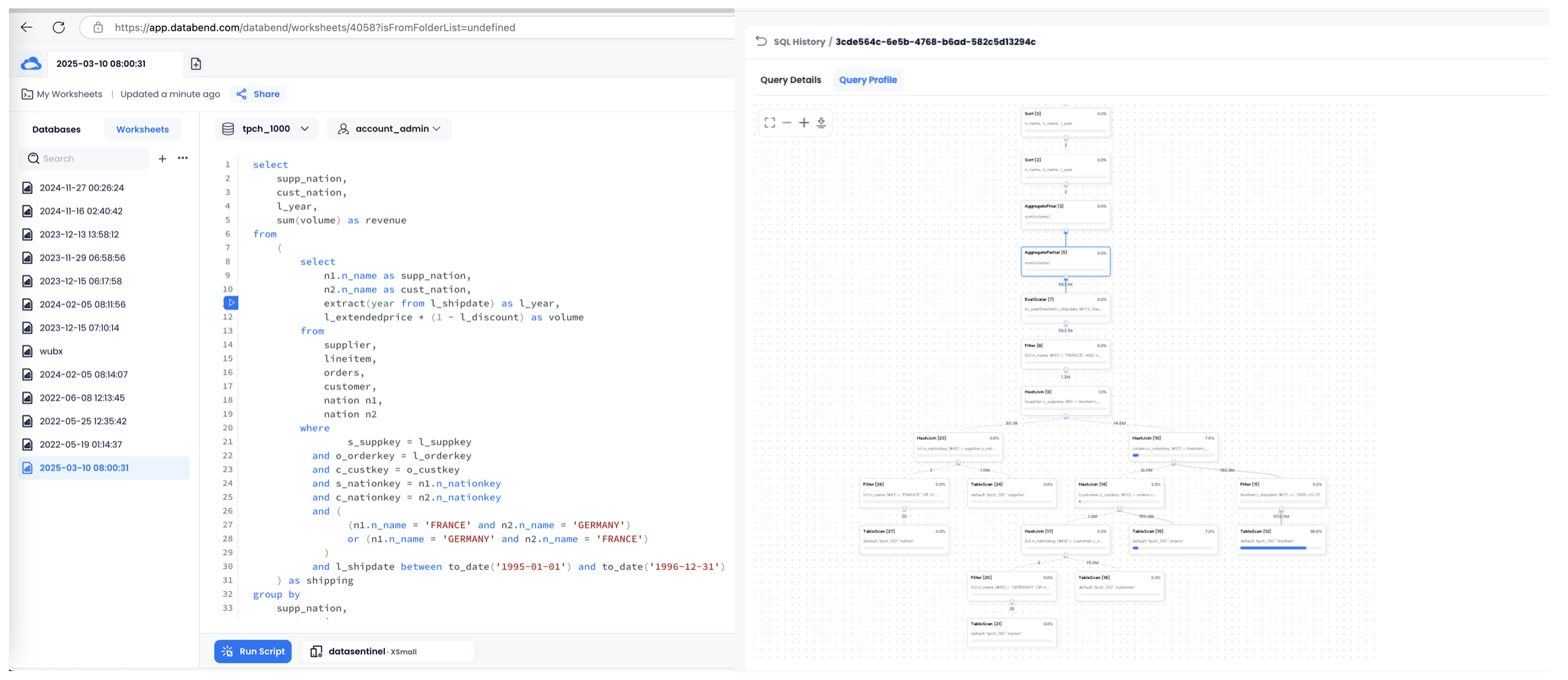Open the Query Details tab
Viewport: 1568px width, 680px height.
pos(790,80)
